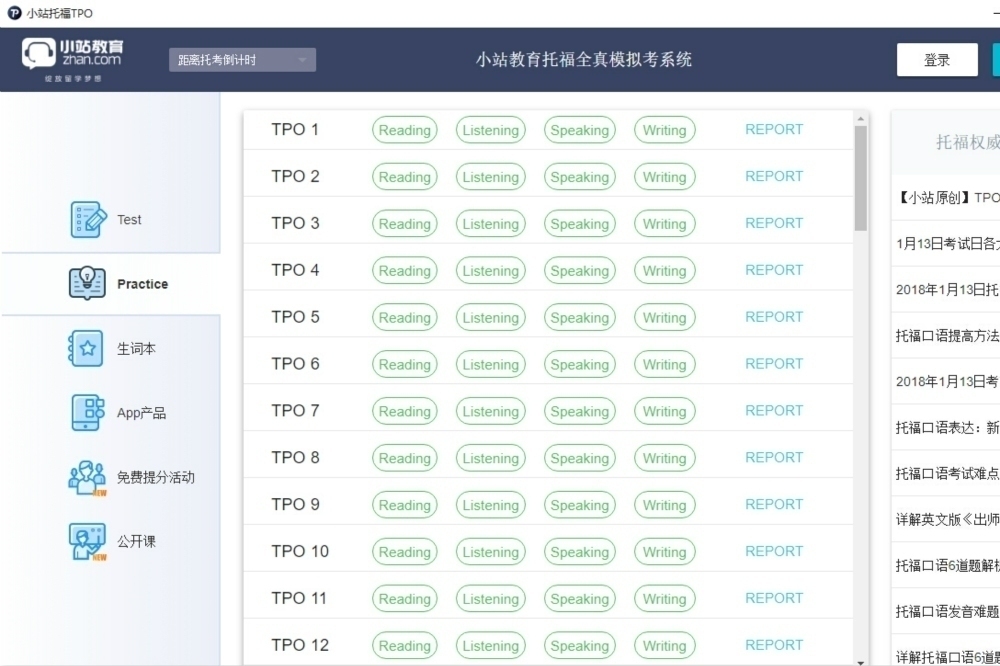The width and height of the screenshot is (1000, 666).
Task: Start TPO 4 Reading practice
Action: 405,270
